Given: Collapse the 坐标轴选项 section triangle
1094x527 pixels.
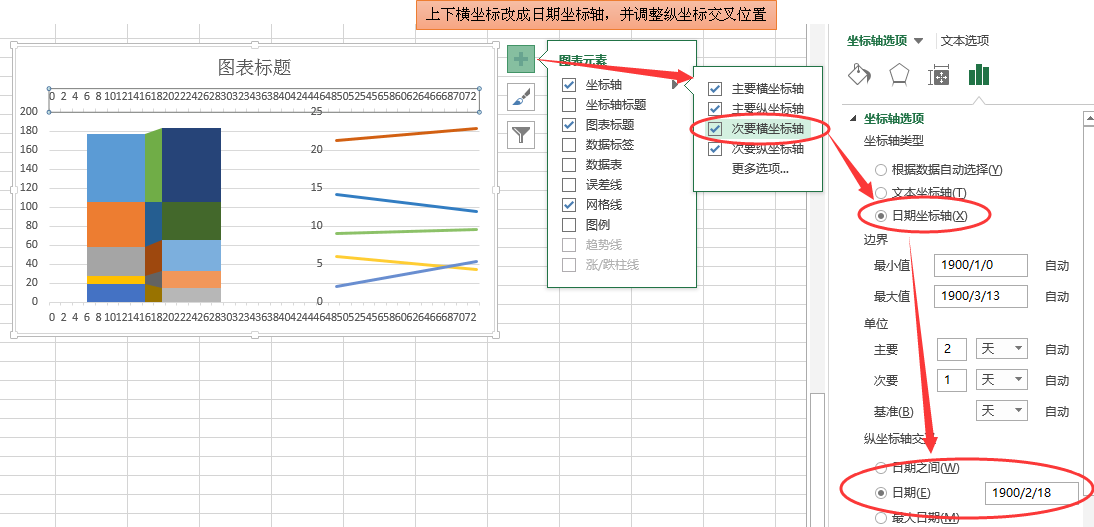Looking at the screenshot, I should coord(853,119).
